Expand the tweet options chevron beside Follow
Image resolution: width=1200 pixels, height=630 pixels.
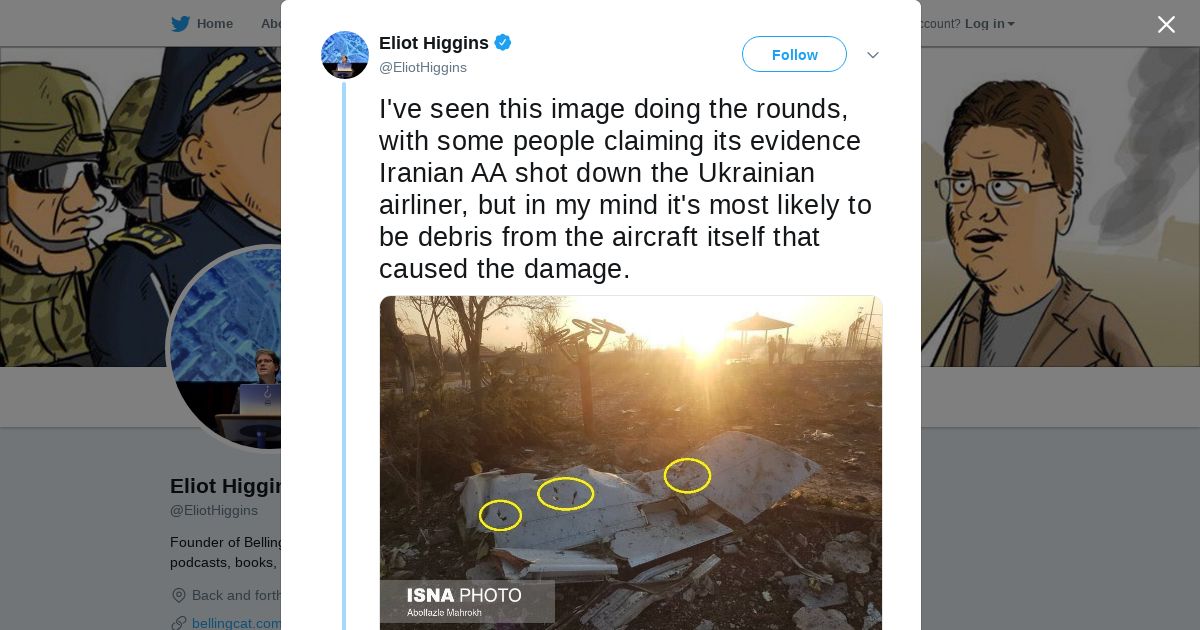click(x=873, y=55)
